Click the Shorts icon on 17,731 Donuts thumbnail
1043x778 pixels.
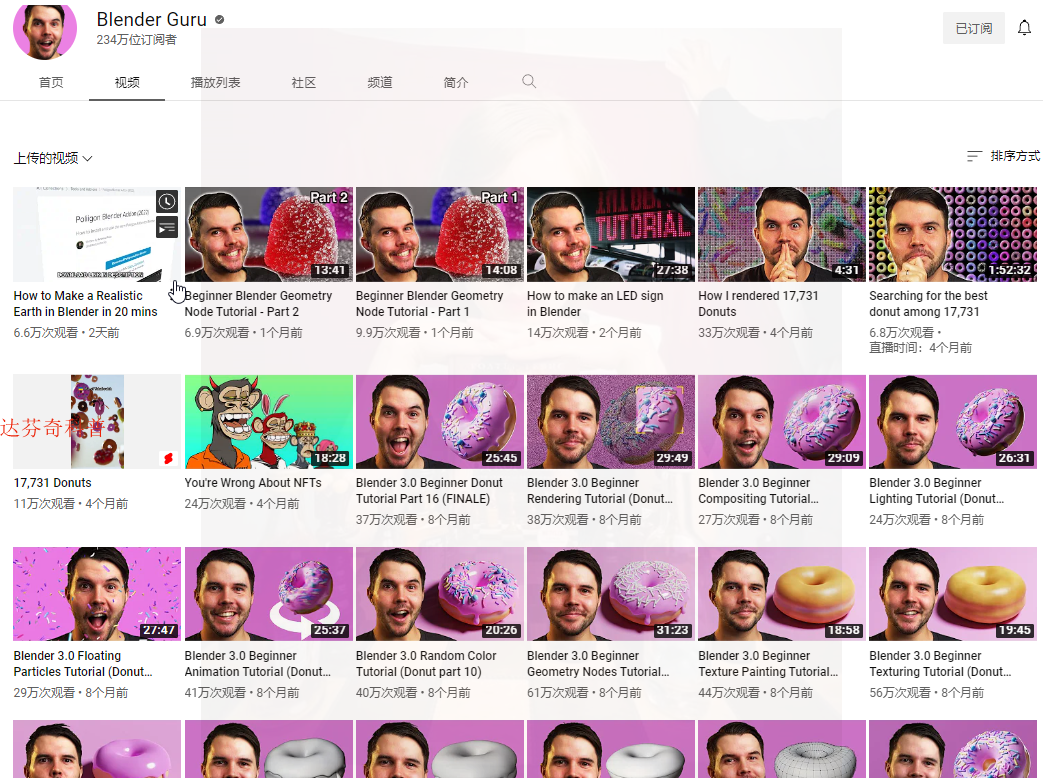click(x=169, y=458)
